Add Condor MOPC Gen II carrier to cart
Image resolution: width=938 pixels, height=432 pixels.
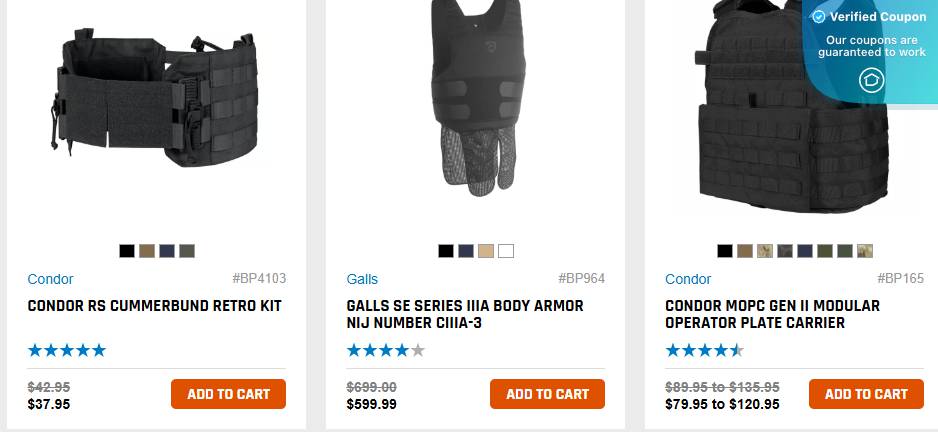tap(866, 394)
